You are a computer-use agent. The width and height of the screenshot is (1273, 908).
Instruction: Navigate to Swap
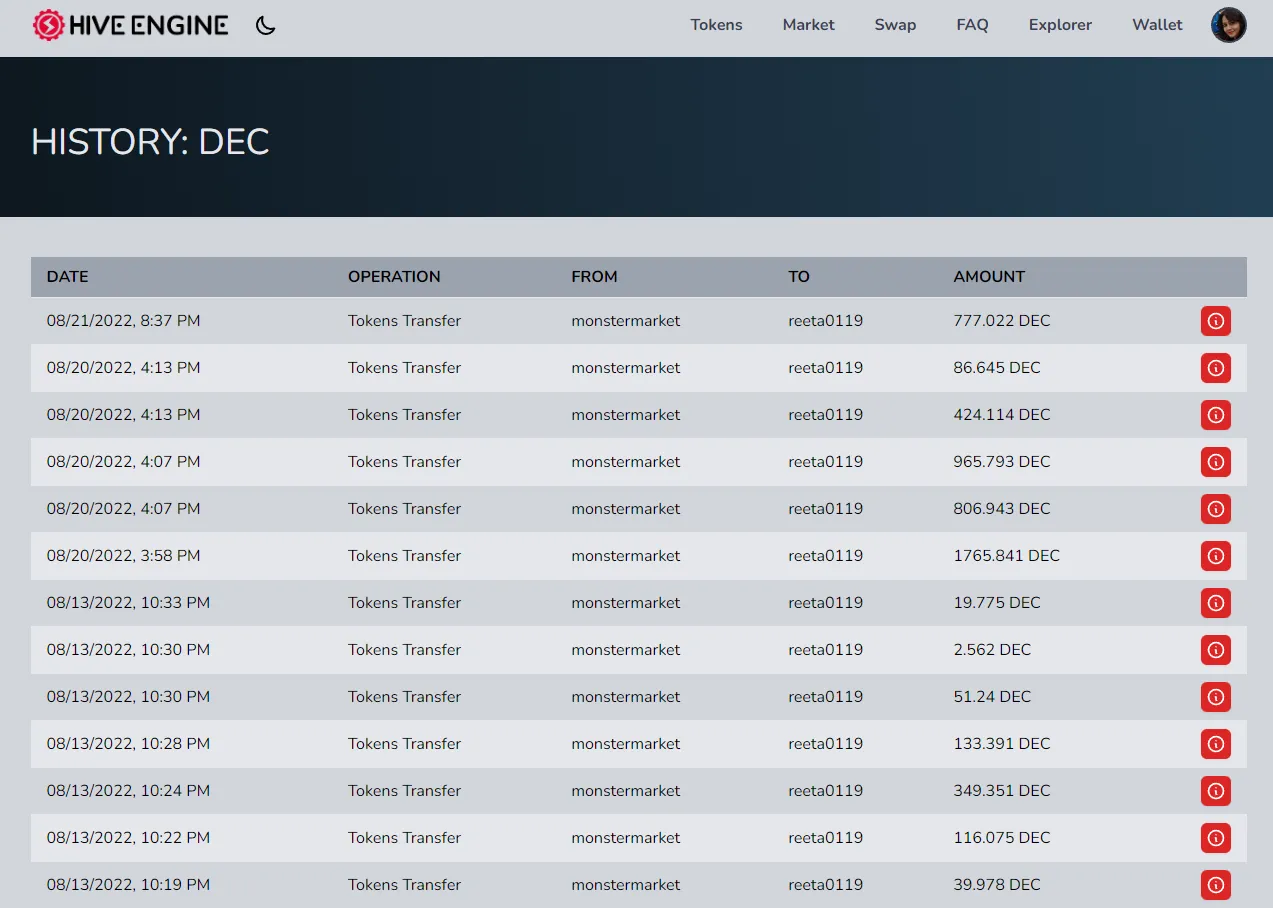[895, 25]
